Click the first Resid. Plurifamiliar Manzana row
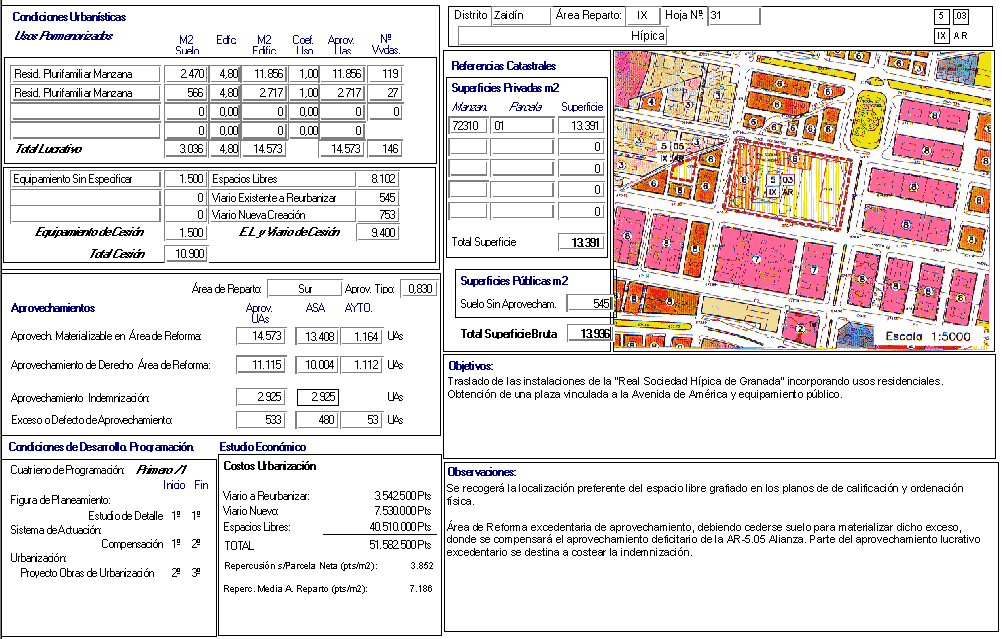 pos(86,74)
